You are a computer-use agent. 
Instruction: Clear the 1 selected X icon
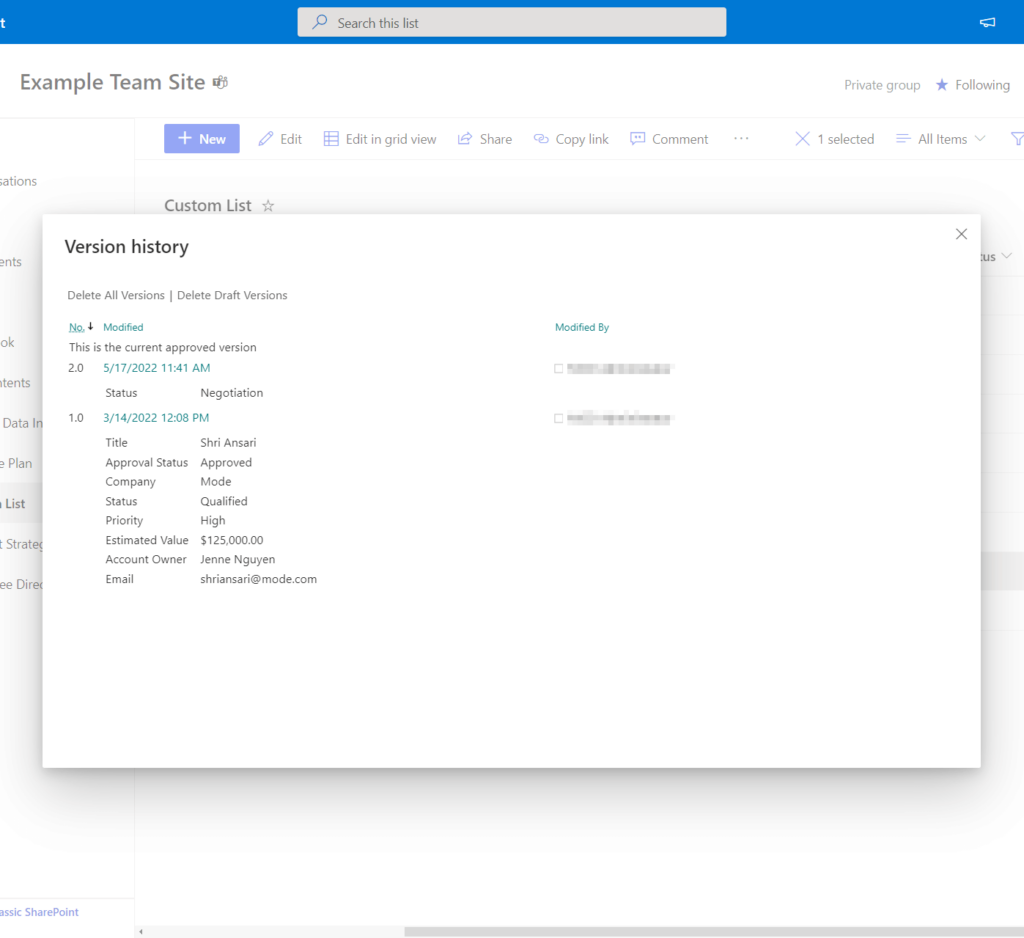(x=803, y=138)
